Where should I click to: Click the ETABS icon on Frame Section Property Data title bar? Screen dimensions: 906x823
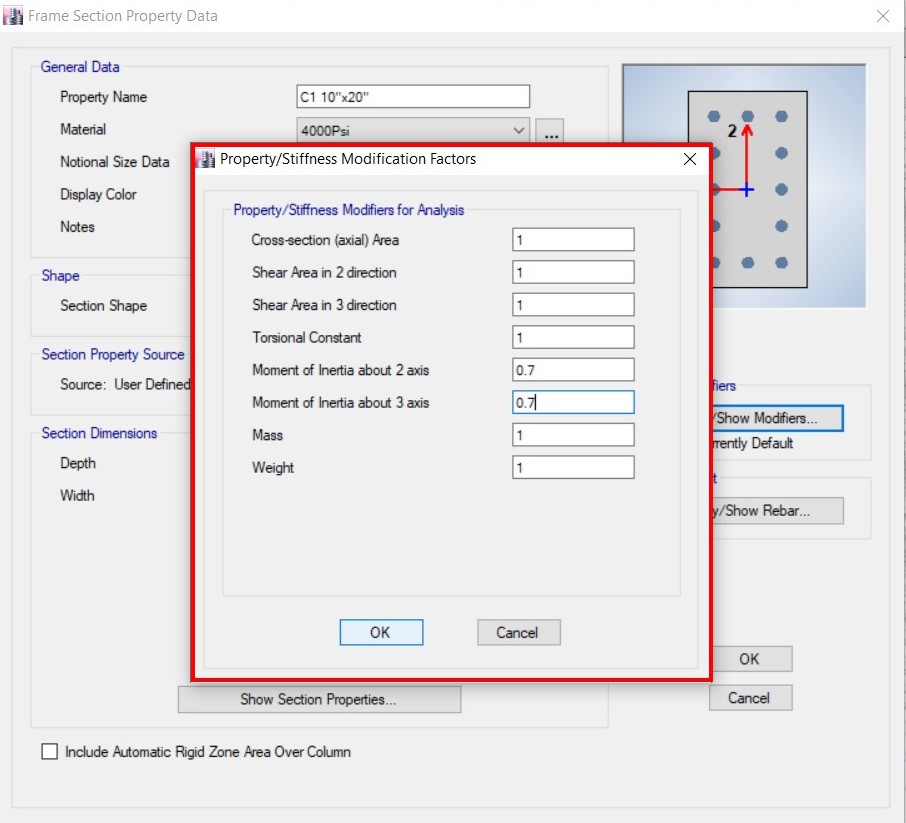coord(13,15)
